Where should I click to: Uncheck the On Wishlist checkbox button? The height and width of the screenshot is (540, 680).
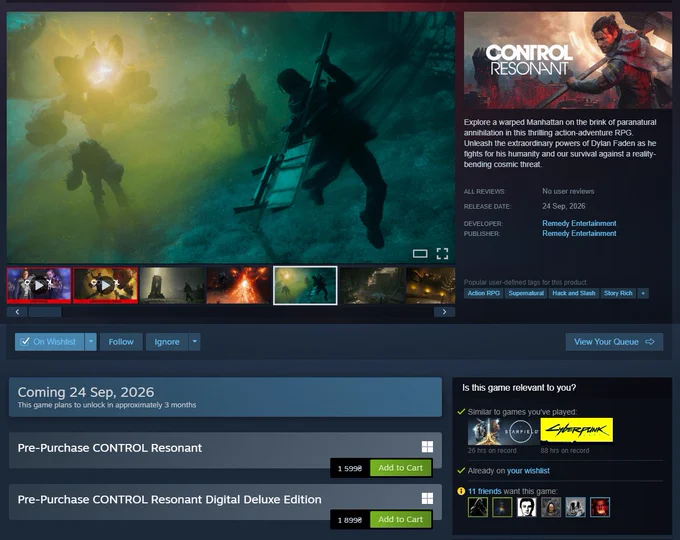point(49,342)
